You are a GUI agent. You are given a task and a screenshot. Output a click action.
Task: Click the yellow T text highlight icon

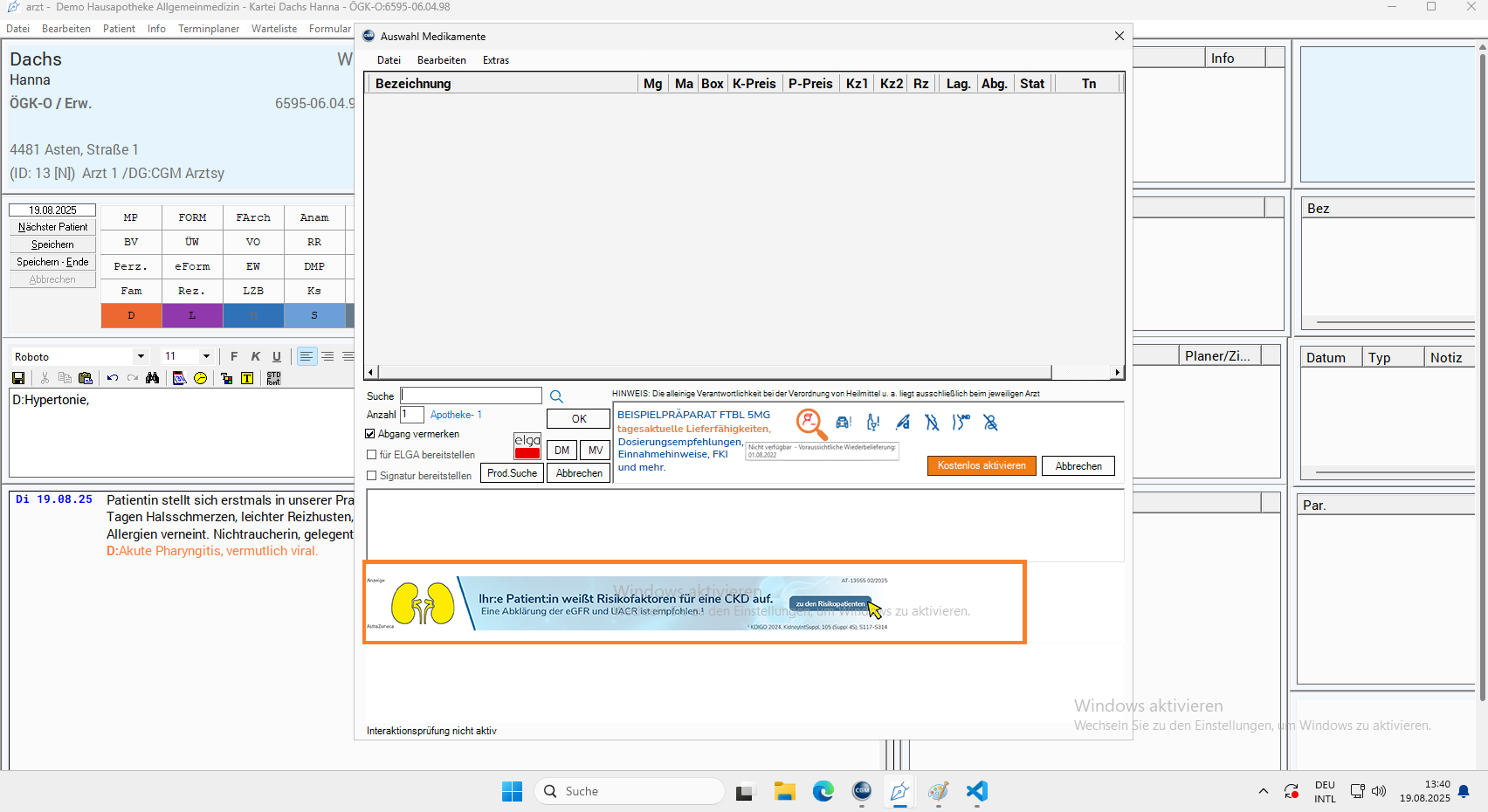tap(247, 378)
